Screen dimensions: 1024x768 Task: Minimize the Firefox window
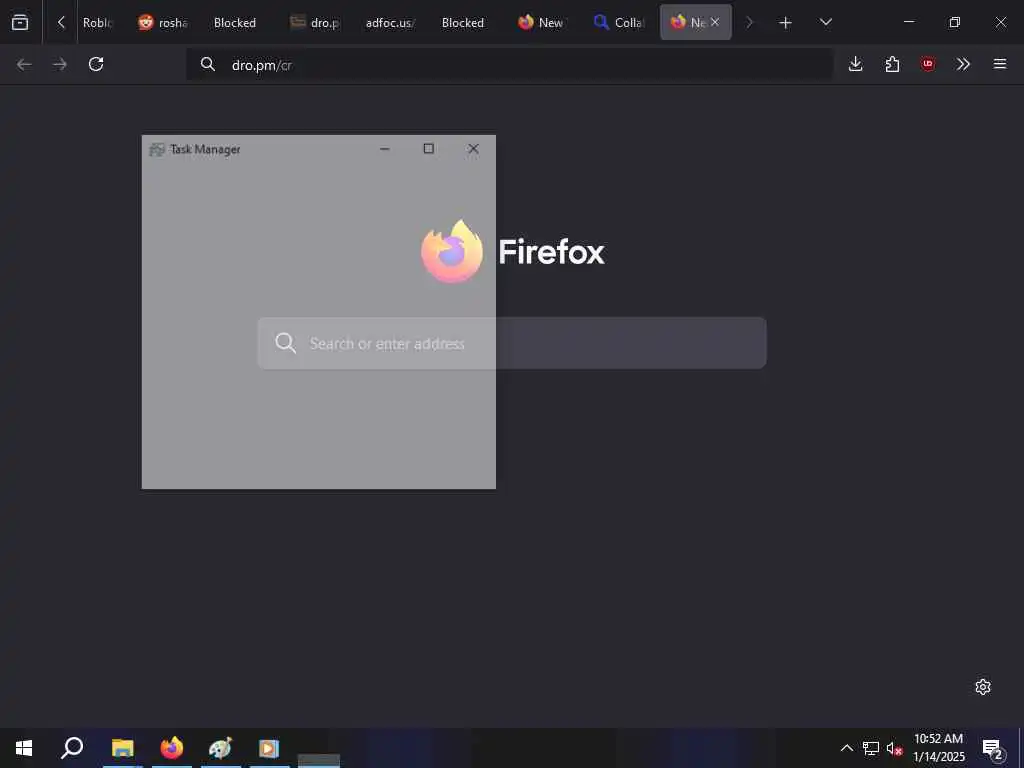(x=909, y=22)
